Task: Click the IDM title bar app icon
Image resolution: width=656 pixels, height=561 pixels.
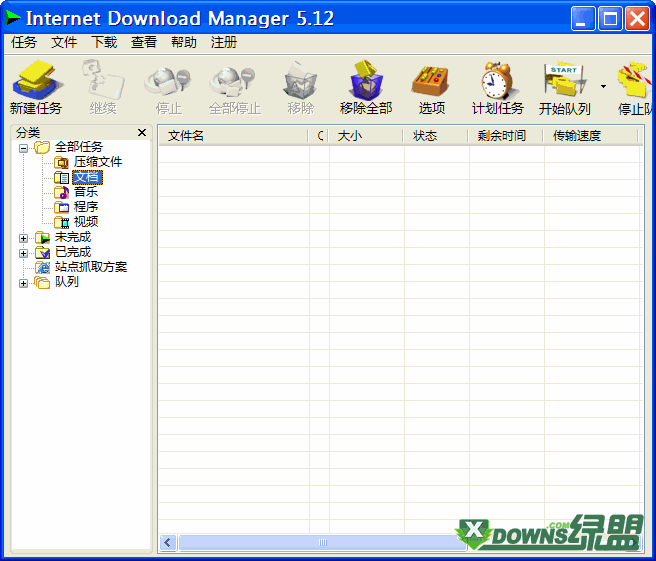Action: pyautogui.click(x=13, y=18)
